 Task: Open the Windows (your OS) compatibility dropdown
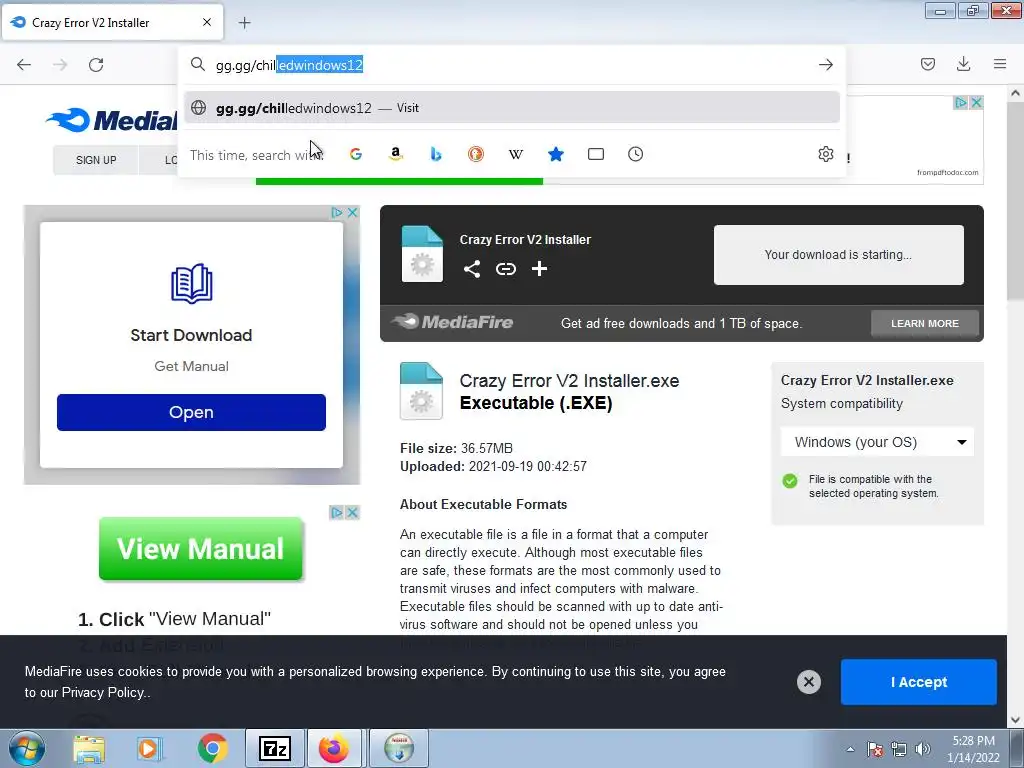coord(877,442)
